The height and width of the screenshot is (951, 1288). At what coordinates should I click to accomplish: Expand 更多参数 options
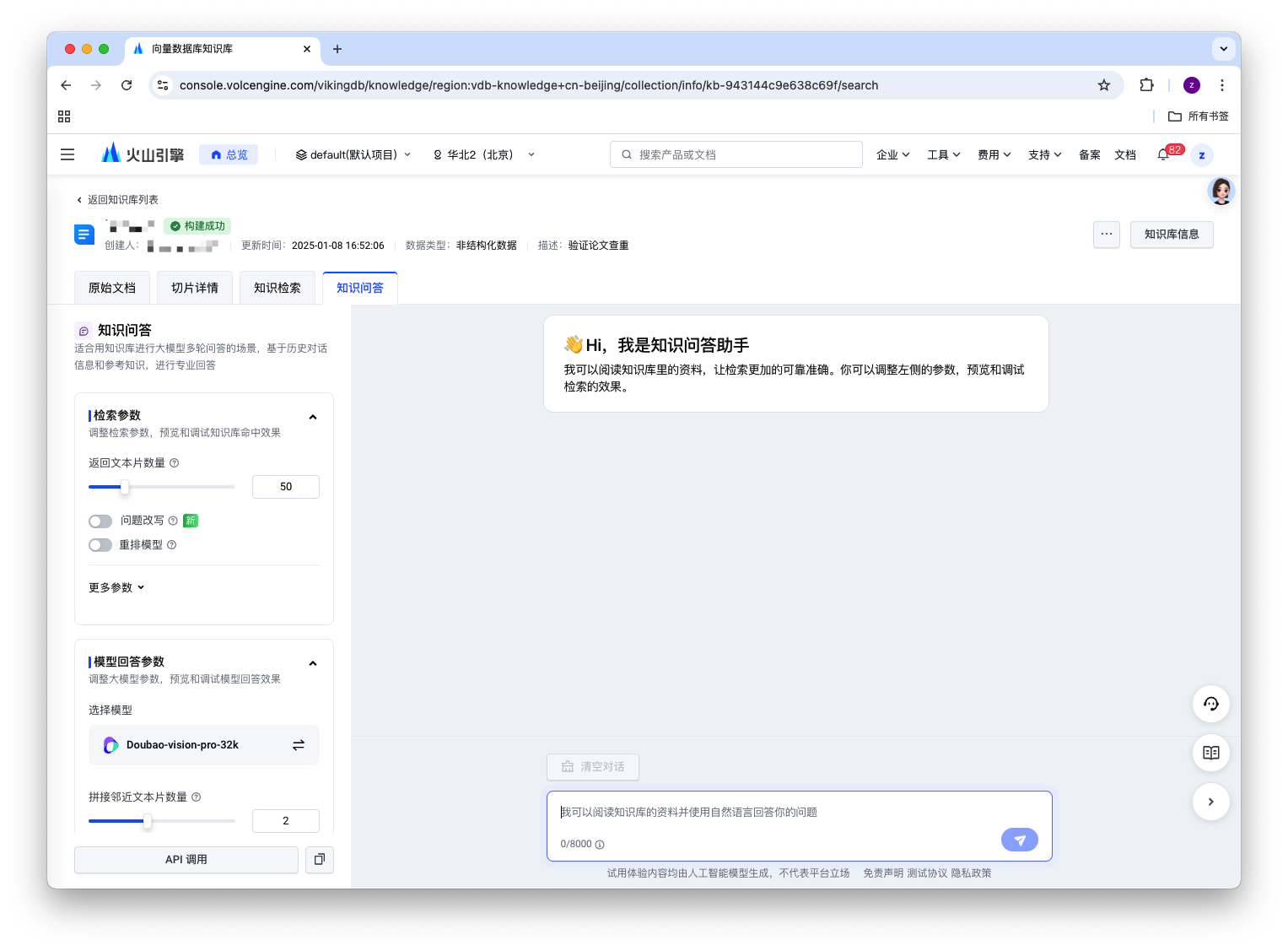(116, 587)
